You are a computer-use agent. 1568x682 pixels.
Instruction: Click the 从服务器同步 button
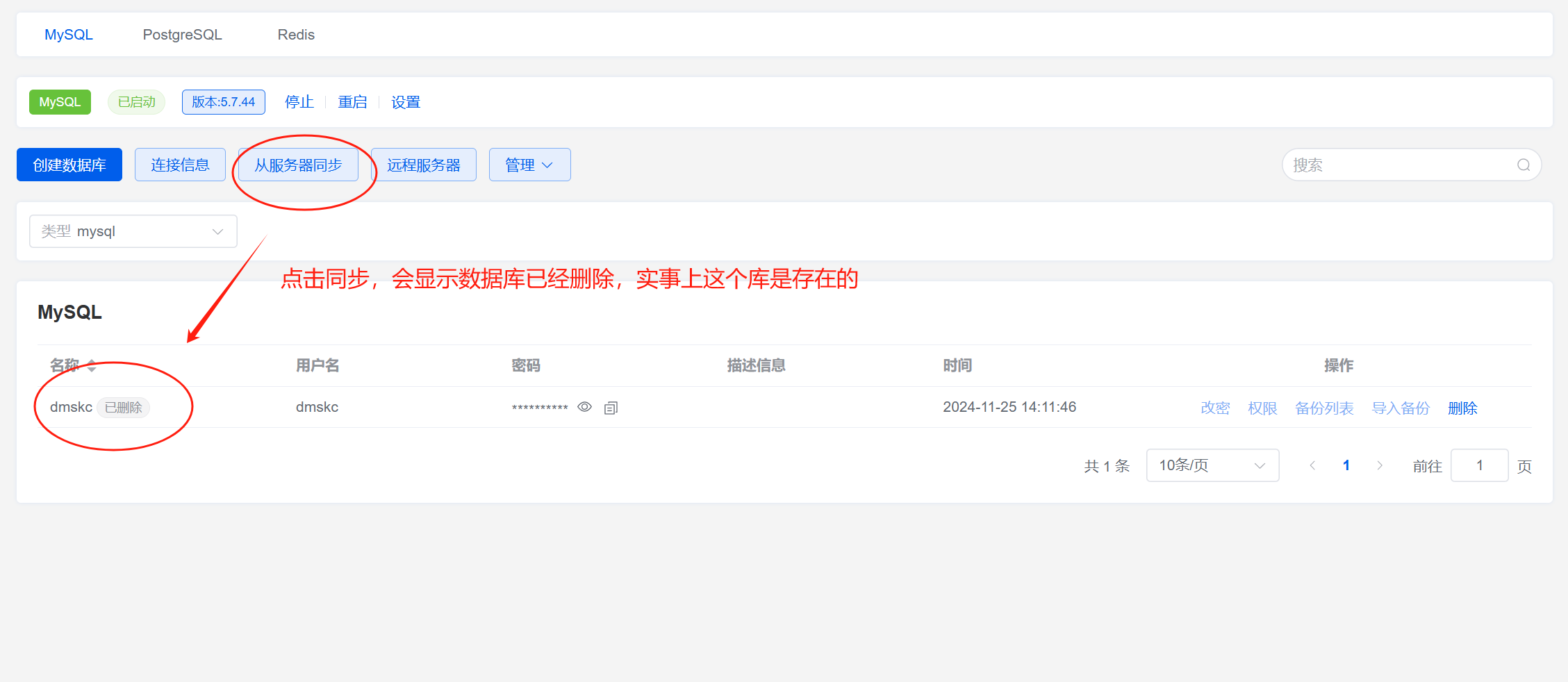(298, 165)
